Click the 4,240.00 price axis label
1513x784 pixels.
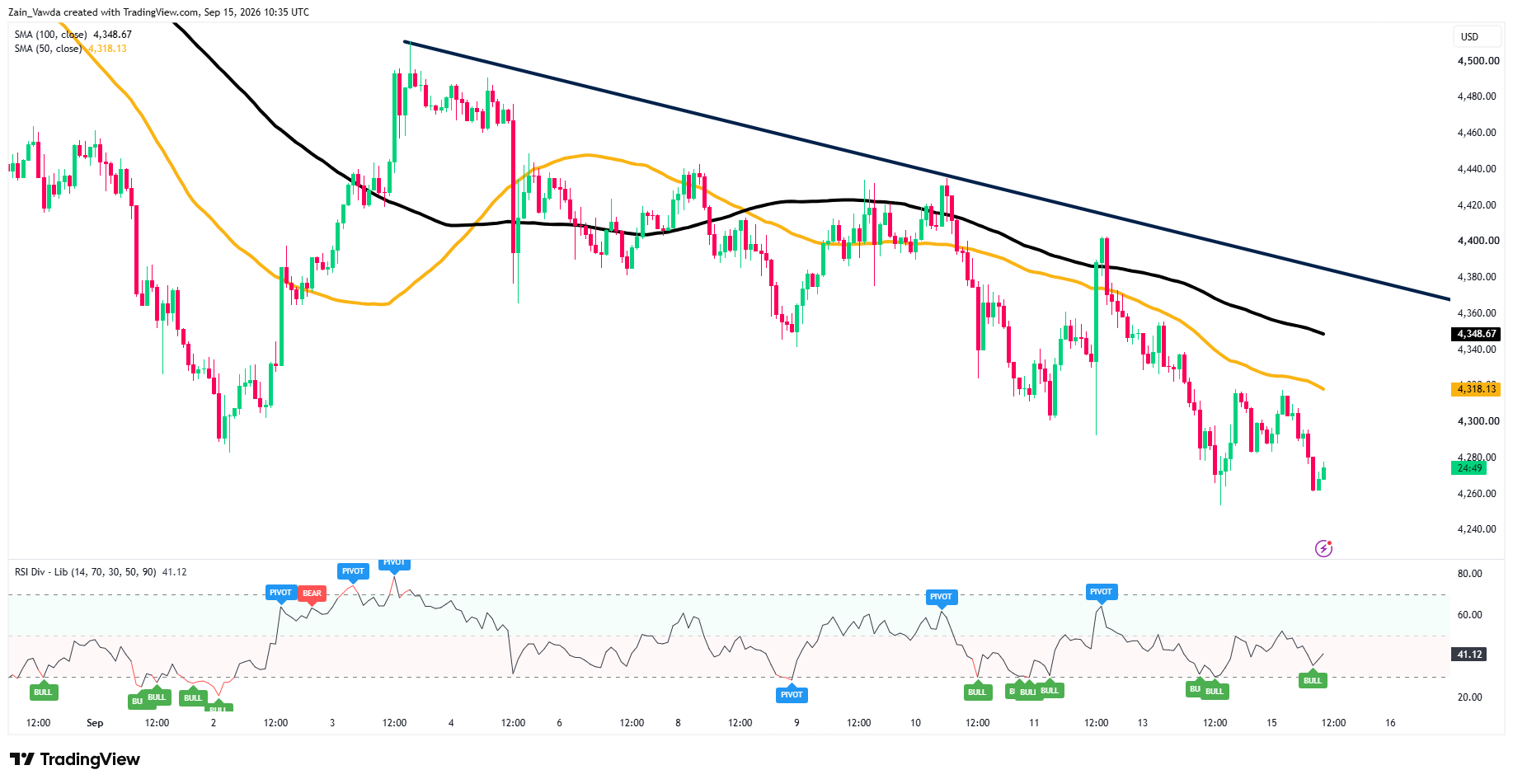(x=1478, y=529)
